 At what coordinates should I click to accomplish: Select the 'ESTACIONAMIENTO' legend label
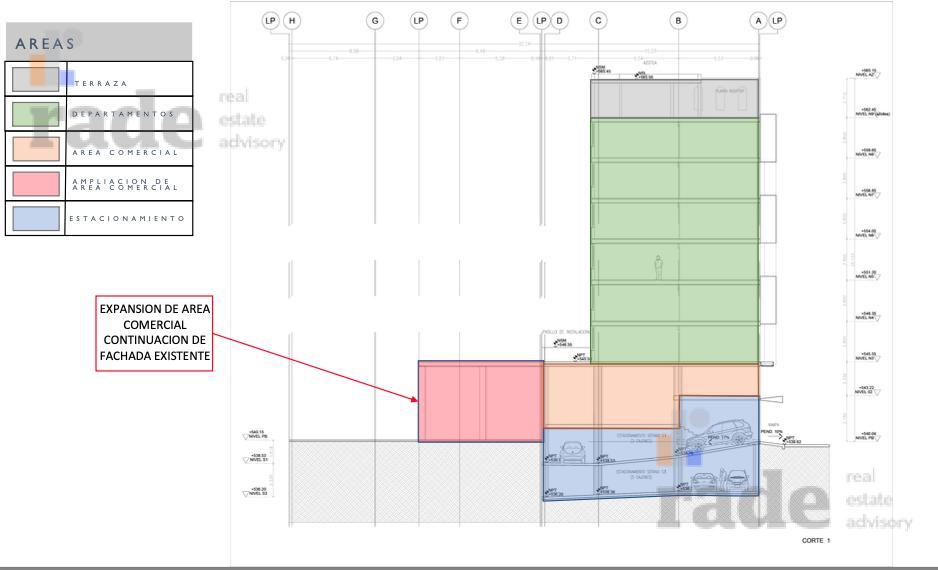pyautogui.click(x=127, y=218)
